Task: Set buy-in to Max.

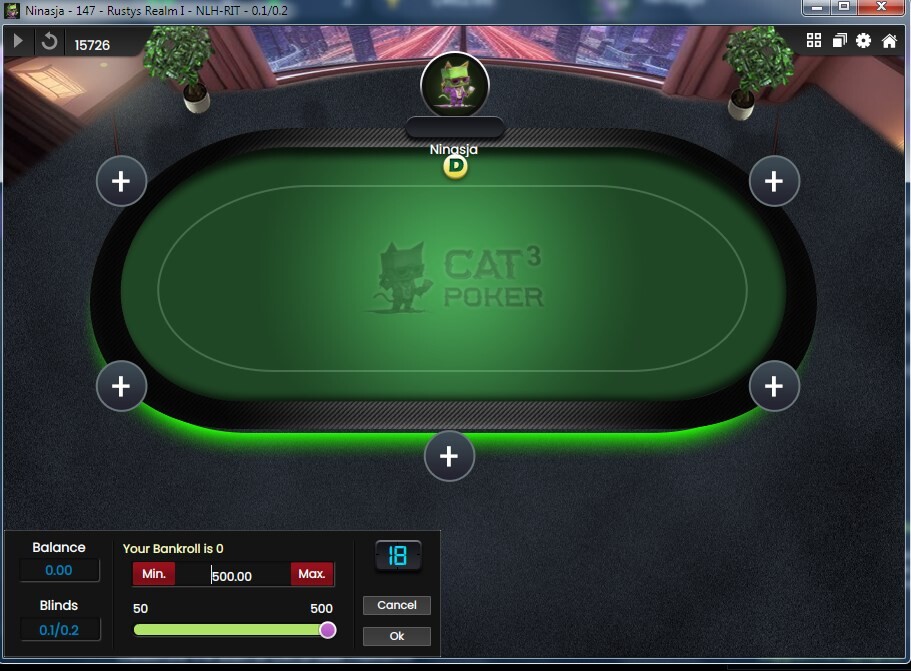Action: pos(312,574)
